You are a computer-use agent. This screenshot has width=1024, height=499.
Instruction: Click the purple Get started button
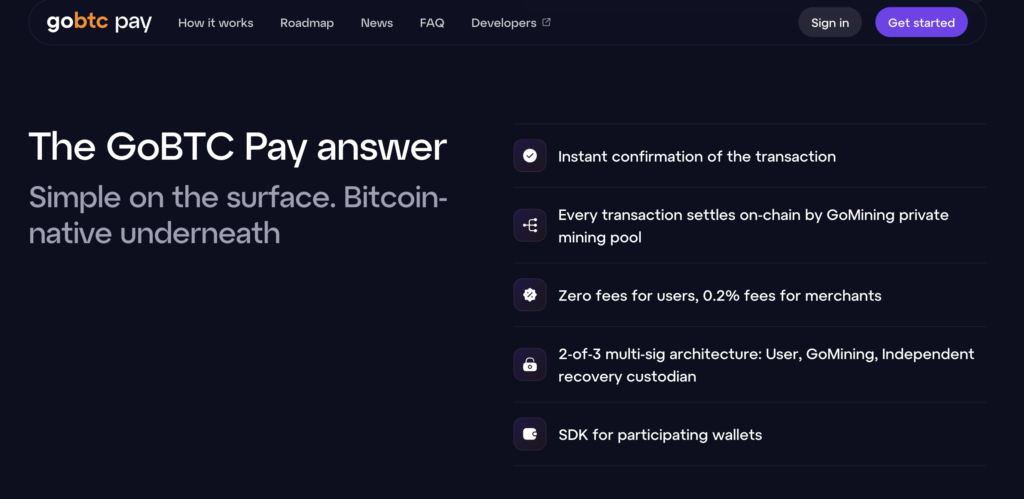coord(921,23)
